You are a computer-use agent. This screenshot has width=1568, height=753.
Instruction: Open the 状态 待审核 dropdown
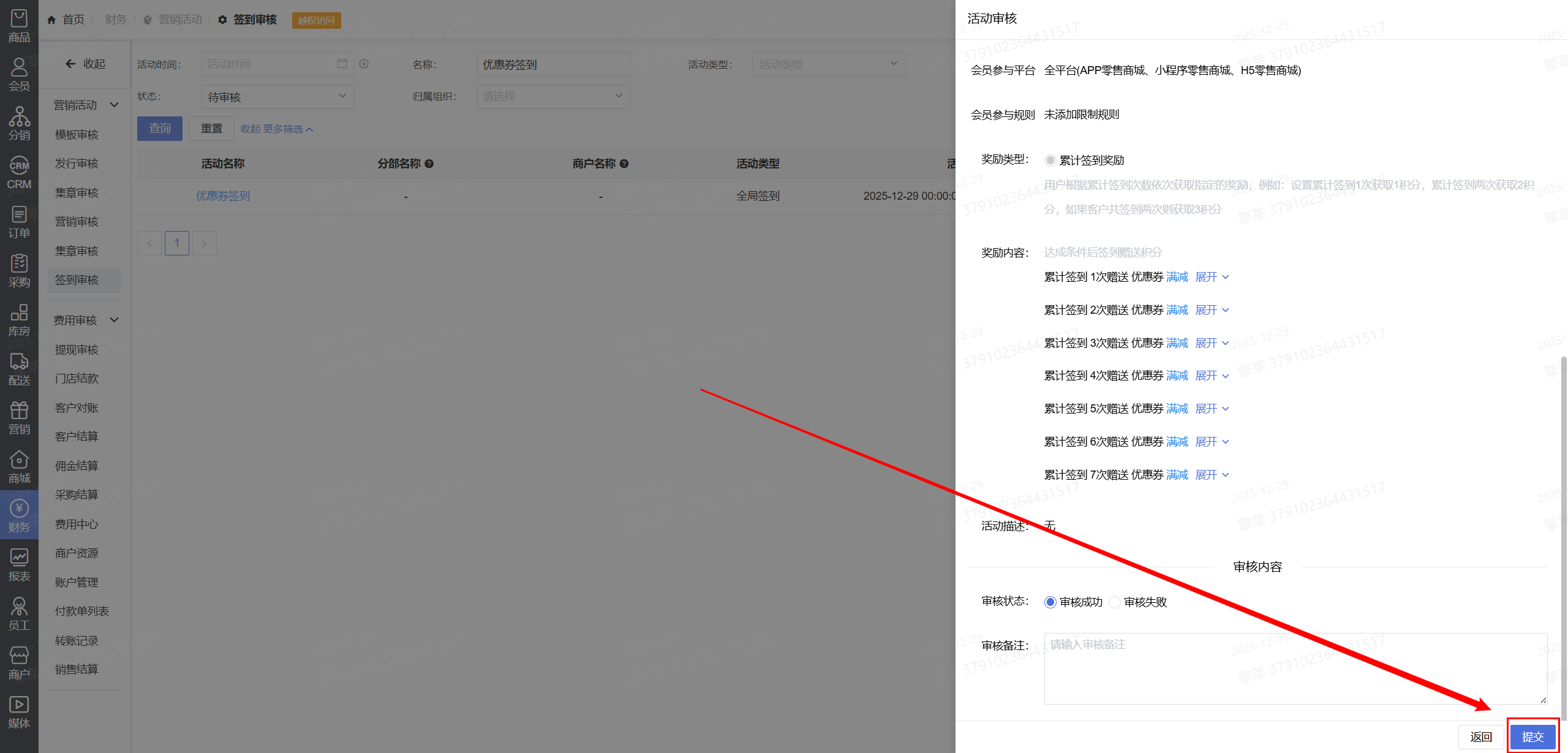(277, 97)
